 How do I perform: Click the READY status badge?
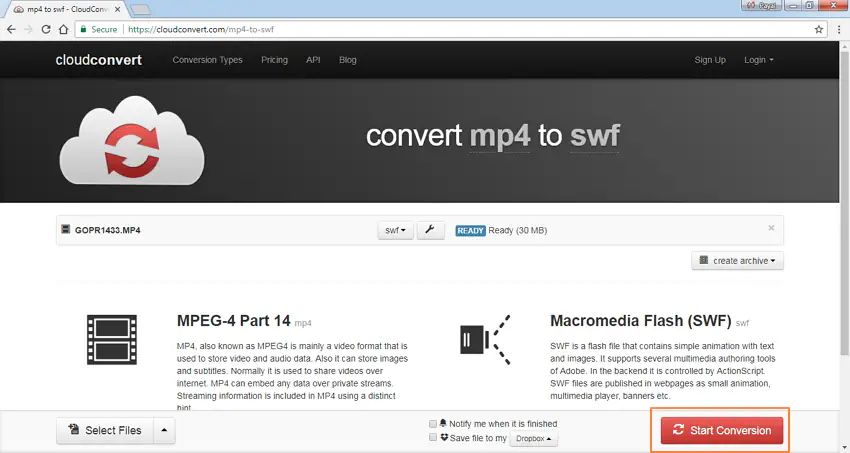click(470, 231)
